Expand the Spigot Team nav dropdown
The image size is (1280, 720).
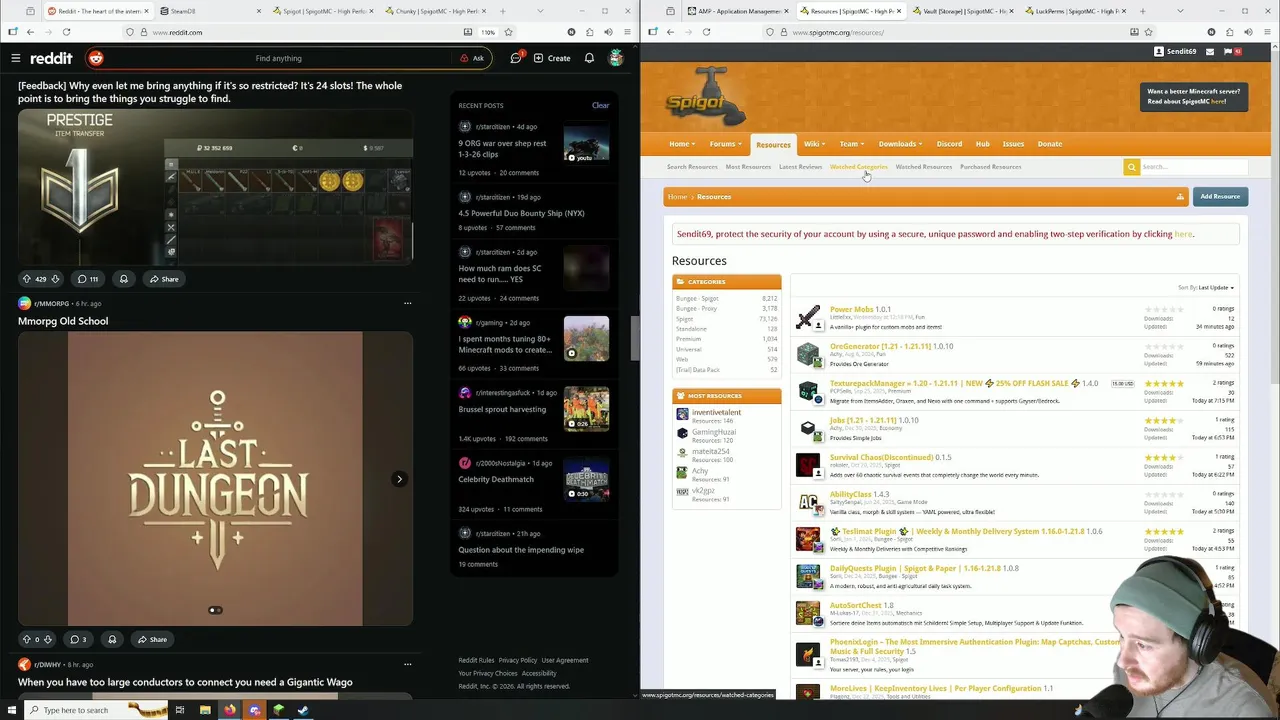(x=852, y=144)
